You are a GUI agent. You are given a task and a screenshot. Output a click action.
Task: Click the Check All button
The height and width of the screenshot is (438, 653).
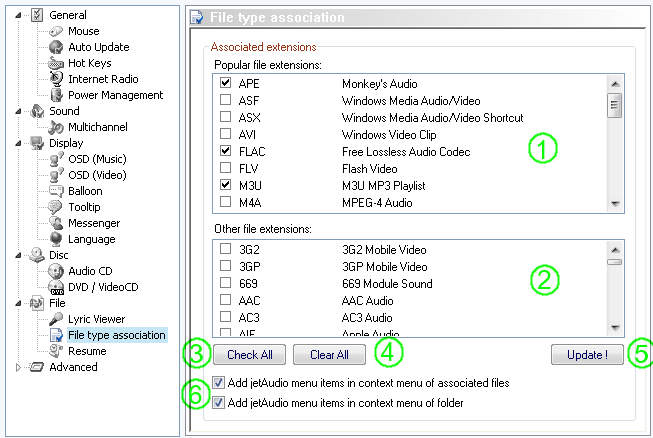click(249, 355)
